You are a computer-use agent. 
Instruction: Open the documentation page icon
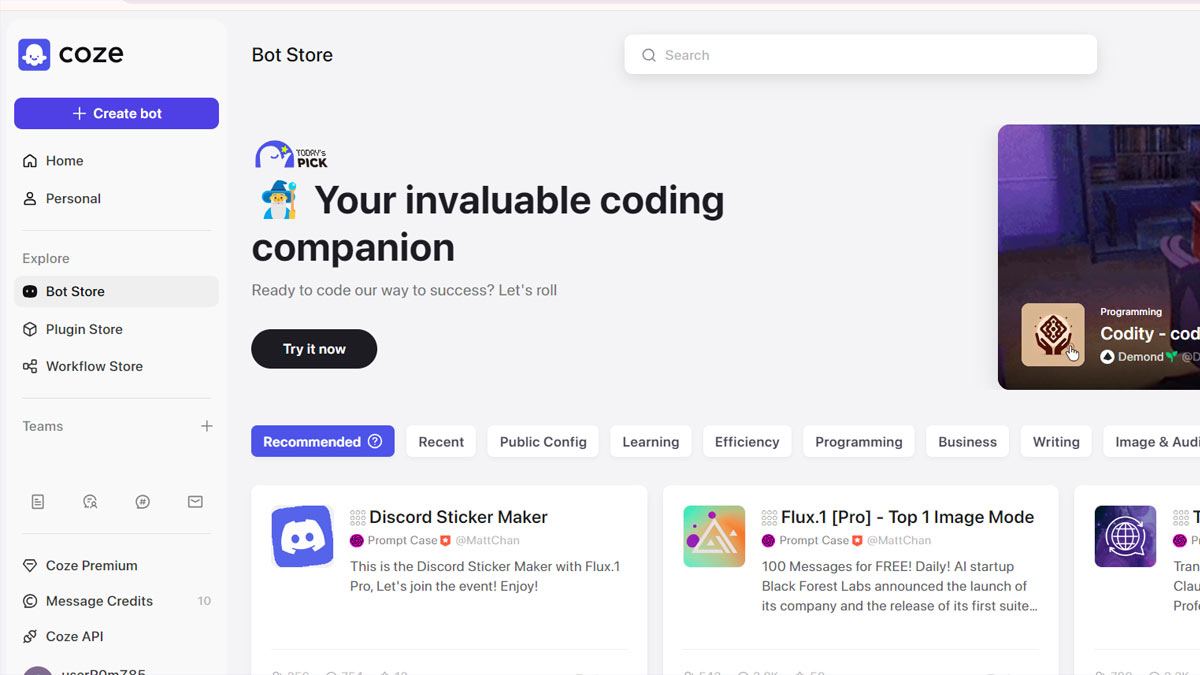click(x=38, y=502)
